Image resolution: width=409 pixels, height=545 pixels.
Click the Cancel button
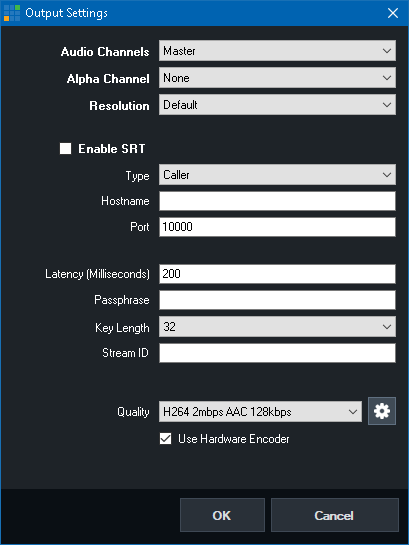coord(334,515)
